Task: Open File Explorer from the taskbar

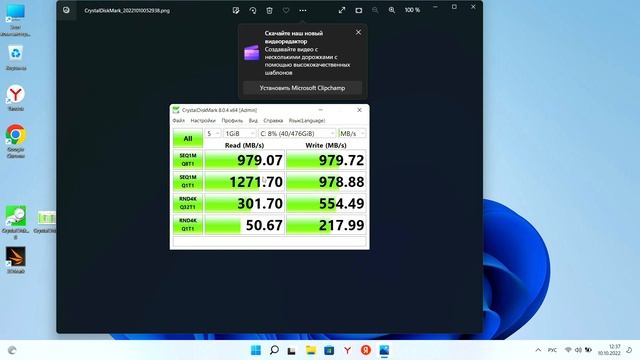Action: tap(311, 350)
